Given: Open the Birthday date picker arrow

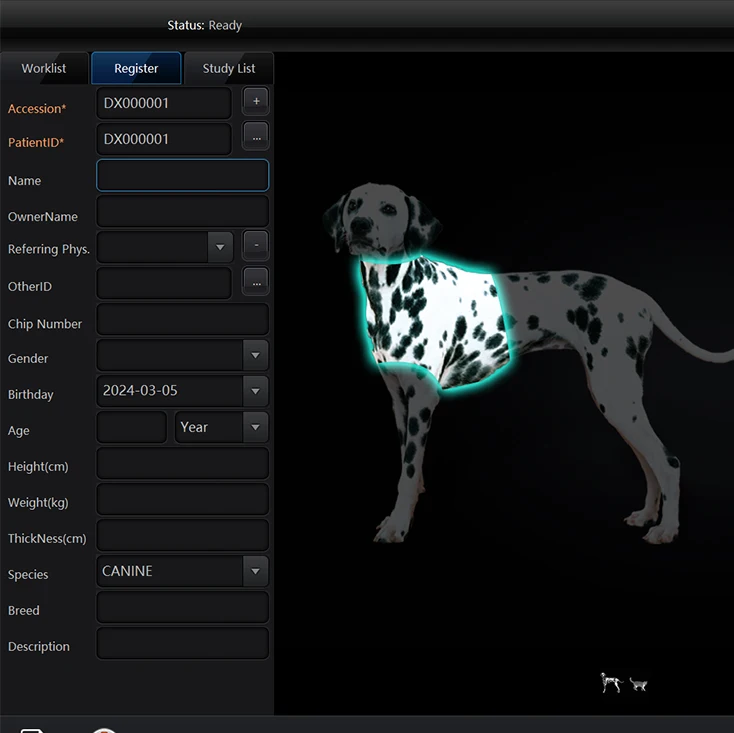Looking at the screenshot, I should pyautogui.click(x=256, y=391).
